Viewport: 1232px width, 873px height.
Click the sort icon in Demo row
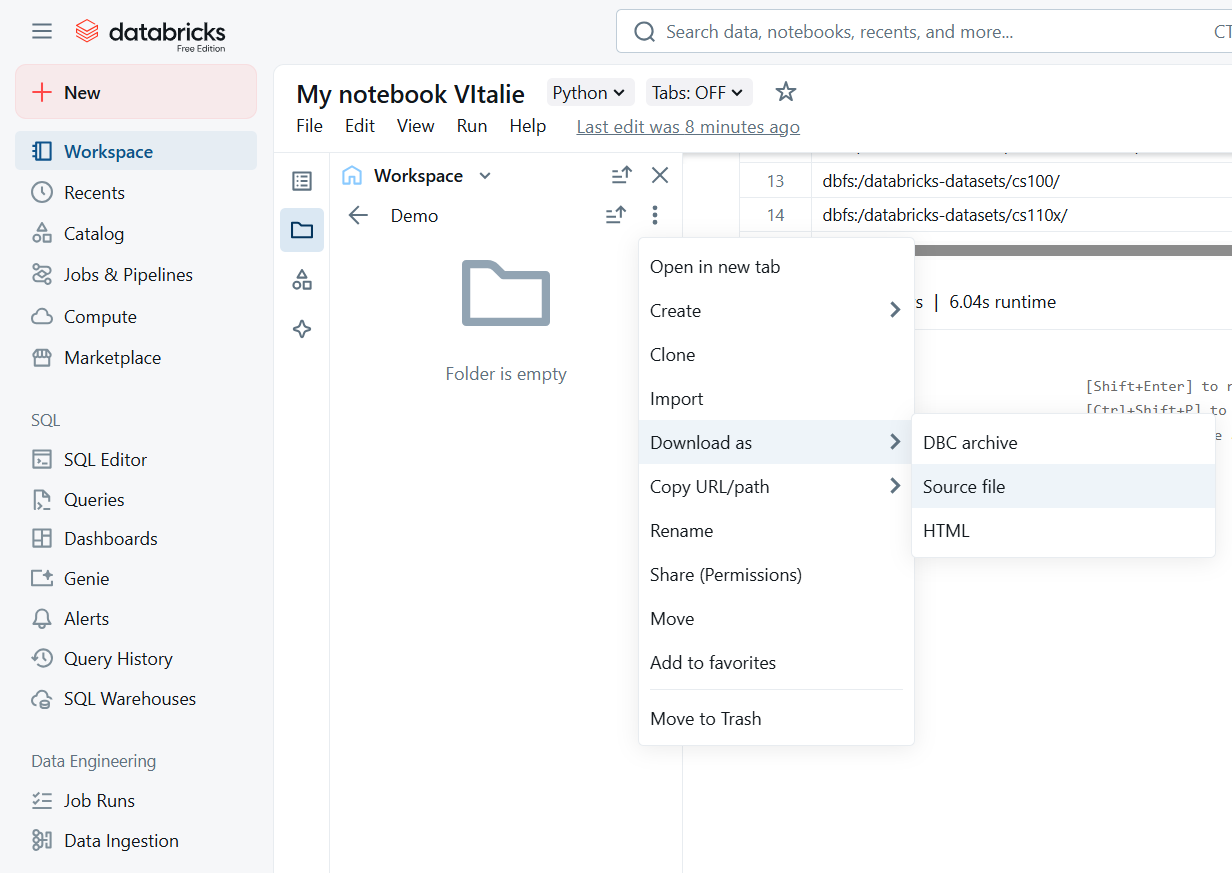click(616, 215)
